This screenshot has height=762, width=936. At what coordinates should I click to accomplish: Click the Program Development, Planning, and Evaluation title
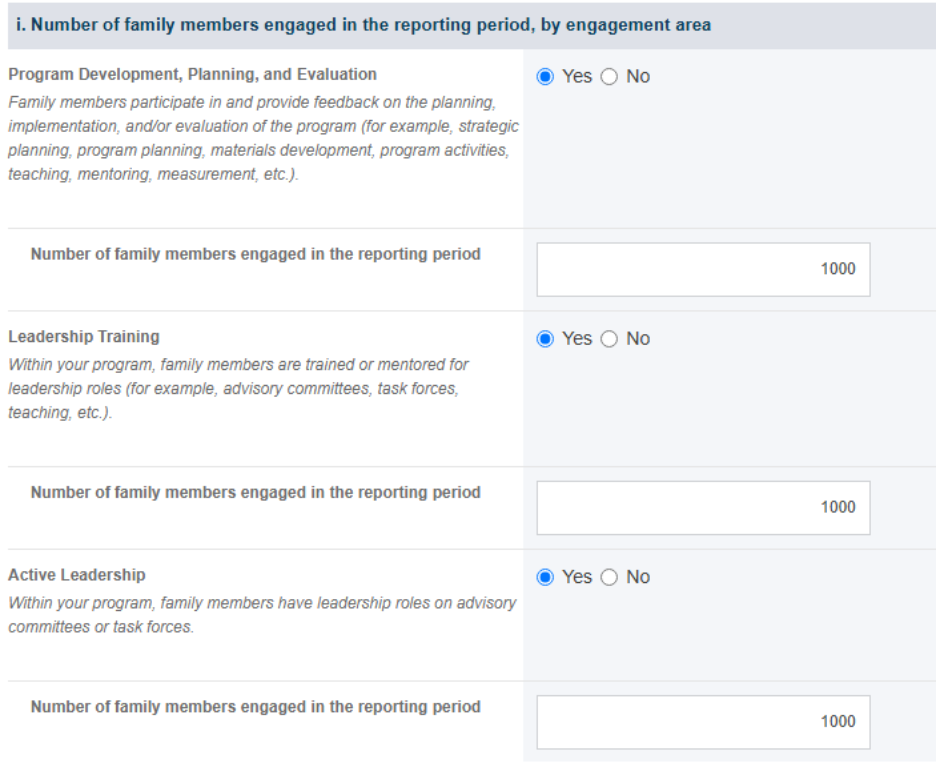click(192, 75)
